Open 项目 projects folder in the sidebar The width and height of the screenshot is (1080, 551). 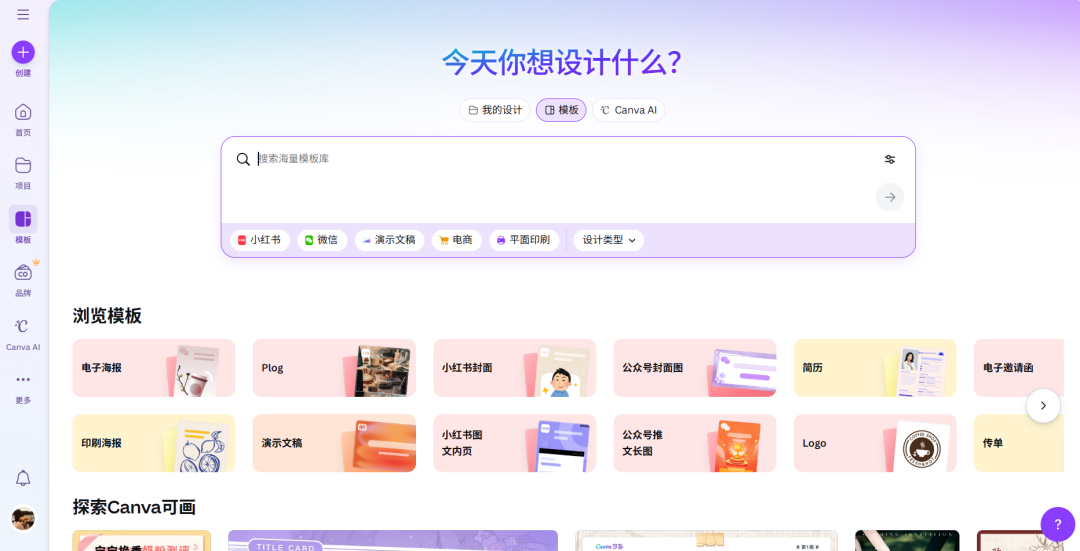(23, 166)
